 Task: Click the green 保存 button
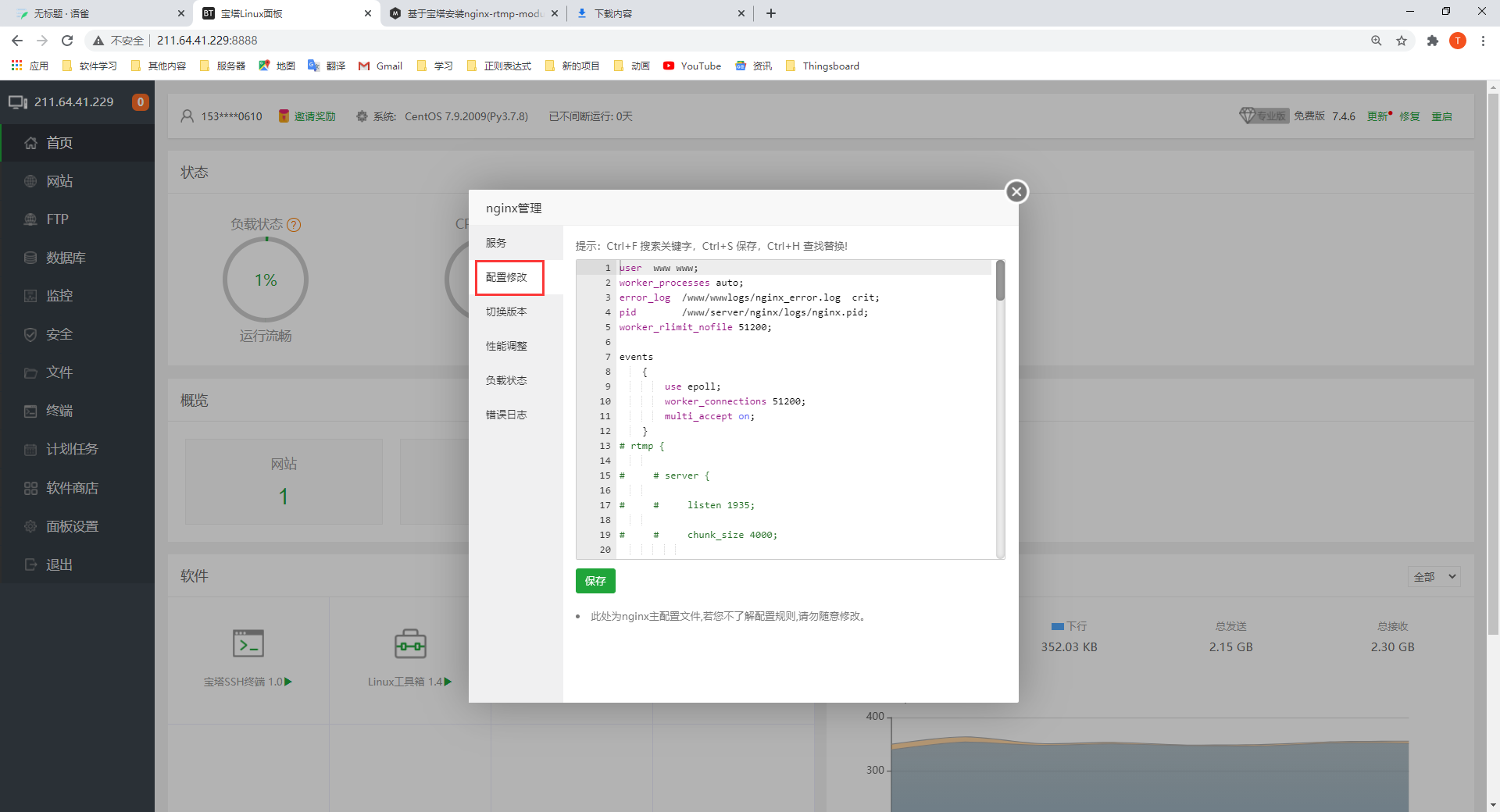tap(595, 581)
